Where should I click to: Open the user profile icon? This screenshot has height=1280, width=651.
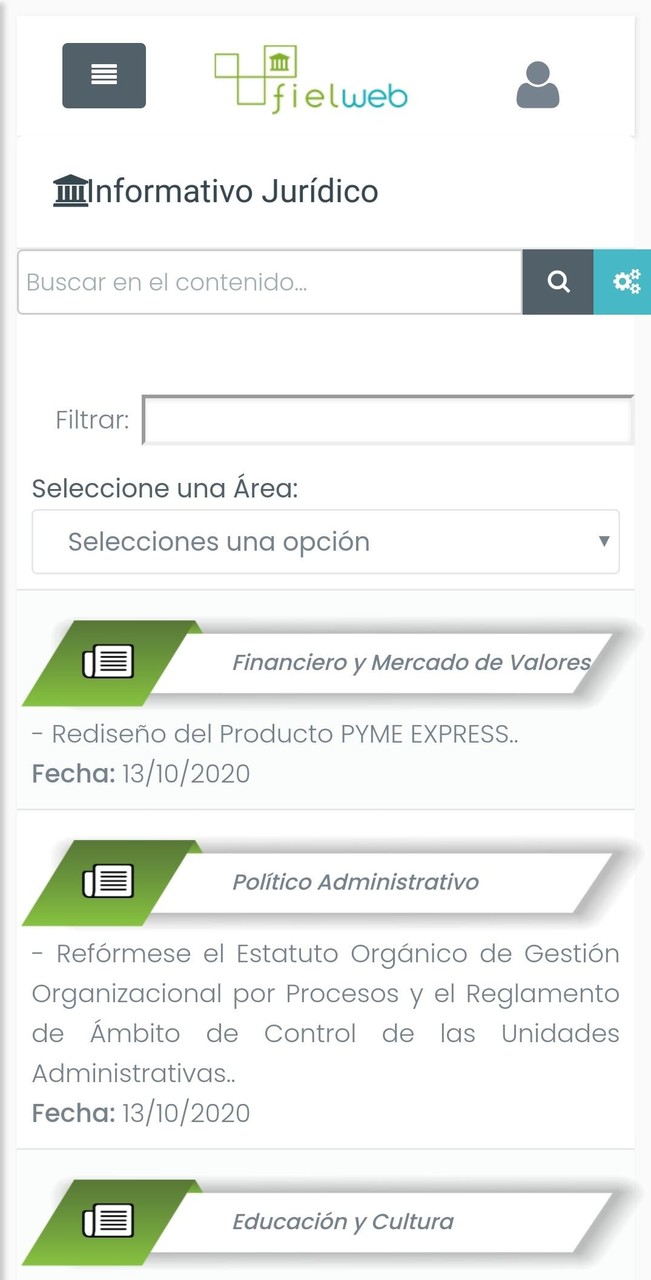[538, 84]
